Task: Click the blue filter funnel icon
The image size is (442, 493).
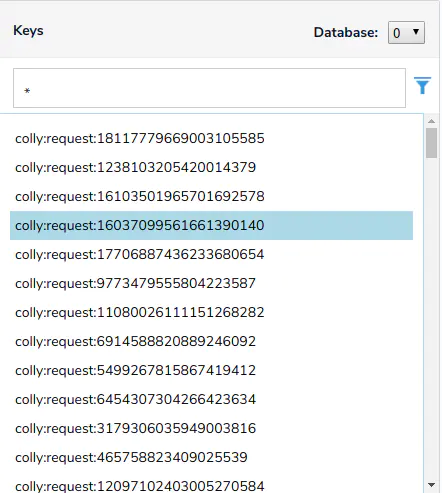Action: tap(422, 86)
